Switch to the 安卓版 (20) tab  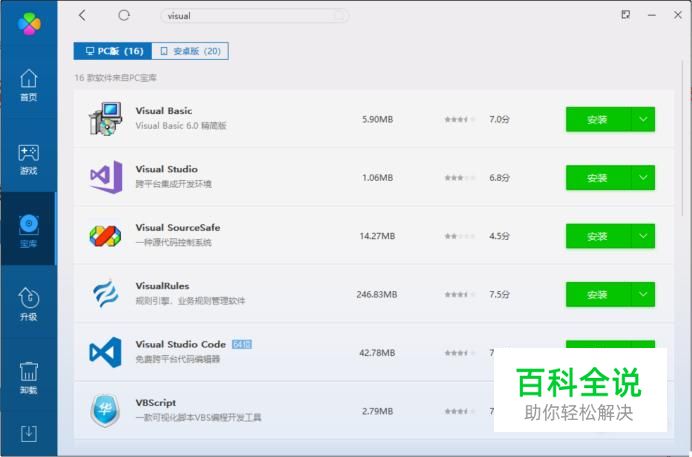pyautogui.click(x=190, y=51)
